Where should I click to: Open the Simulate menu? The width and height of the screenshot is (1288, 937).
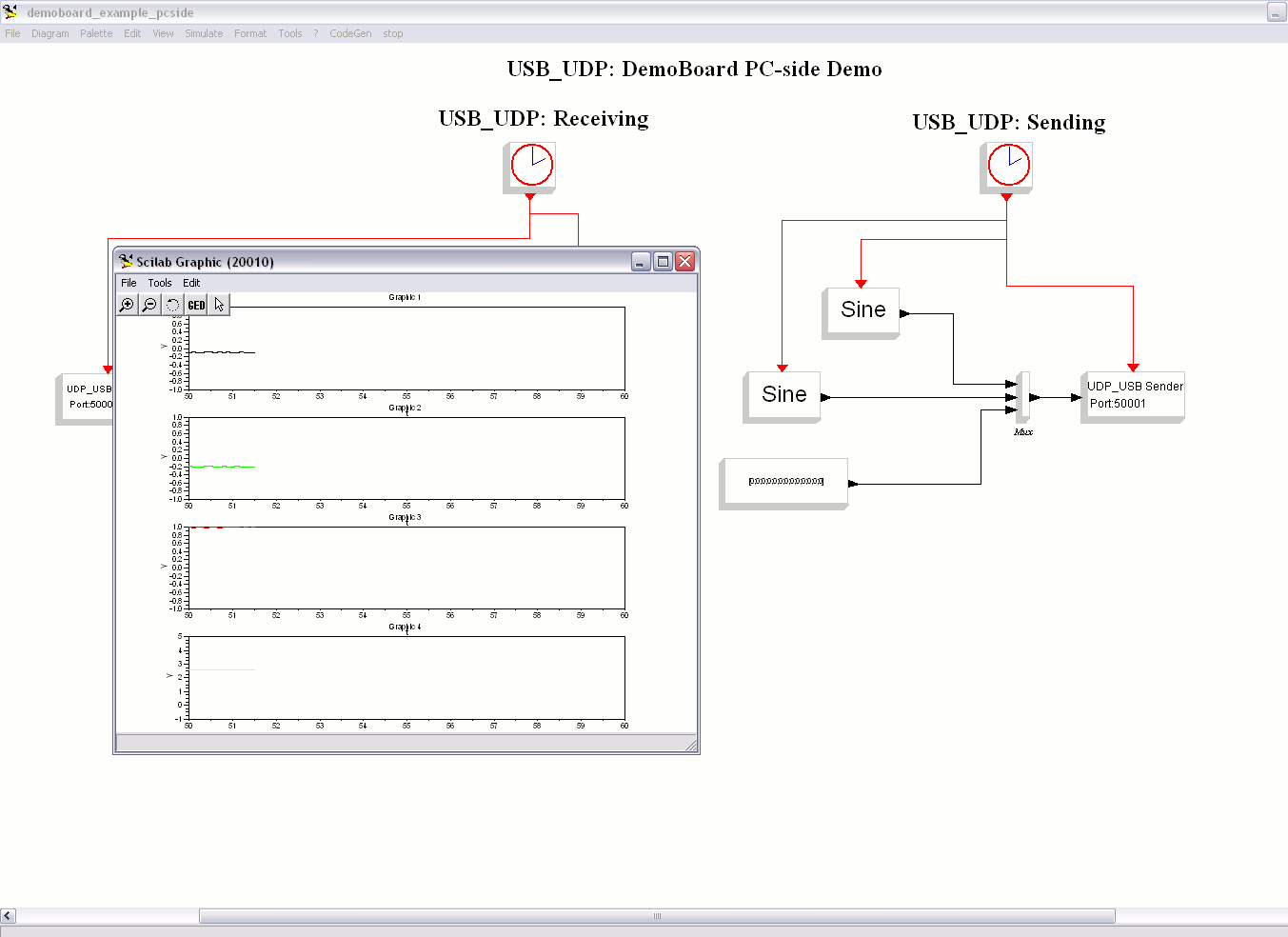click(x=204, y=33)
